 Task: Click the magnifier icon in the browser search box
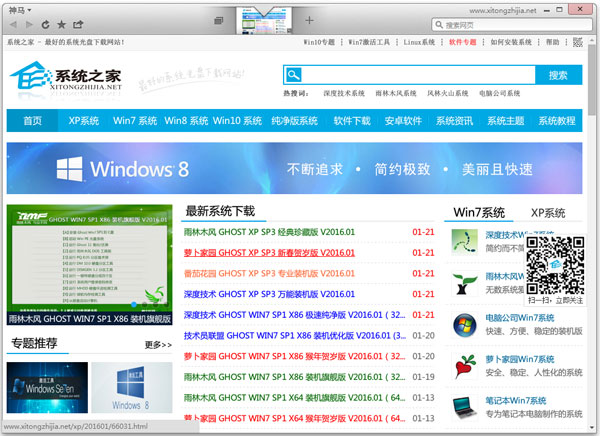click(x=439, y=25)
